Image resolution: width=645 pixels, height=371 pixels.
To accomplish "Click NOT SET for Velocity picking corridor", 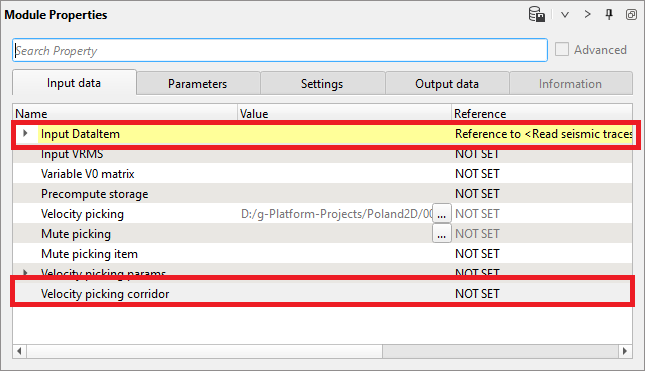I will pos(477,294).
